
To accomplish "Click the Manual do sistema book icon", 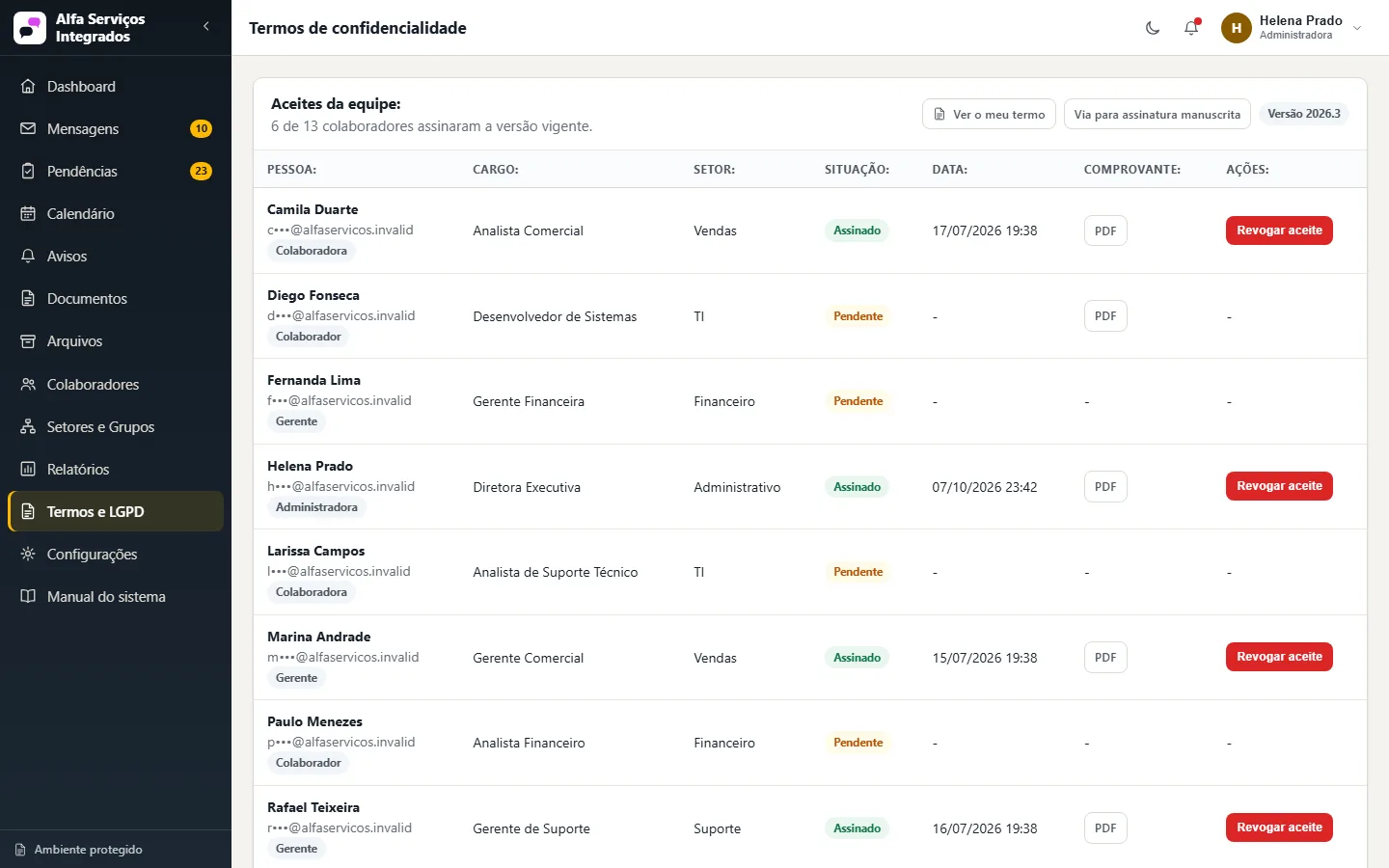I will coord(28,596).
